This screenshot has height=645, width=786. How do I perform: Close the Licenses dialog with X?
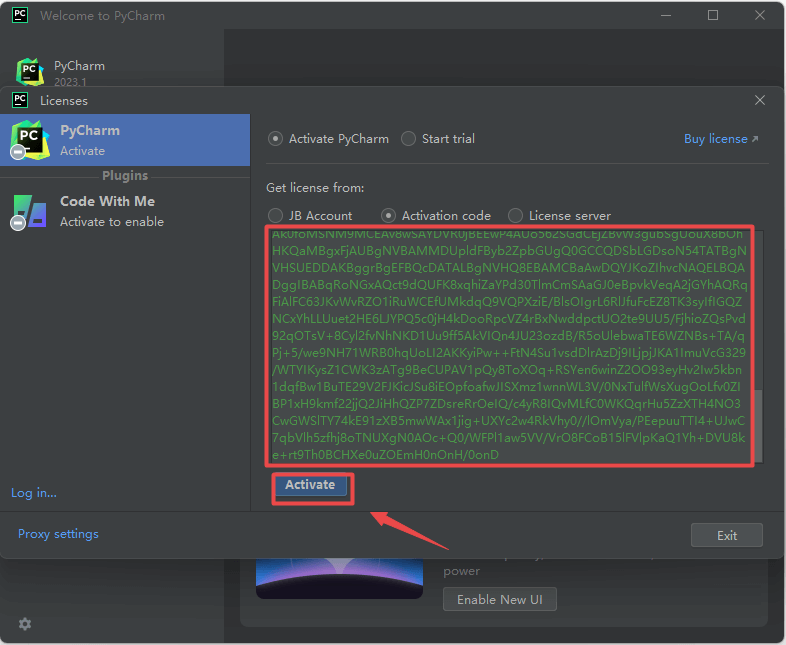760,100
